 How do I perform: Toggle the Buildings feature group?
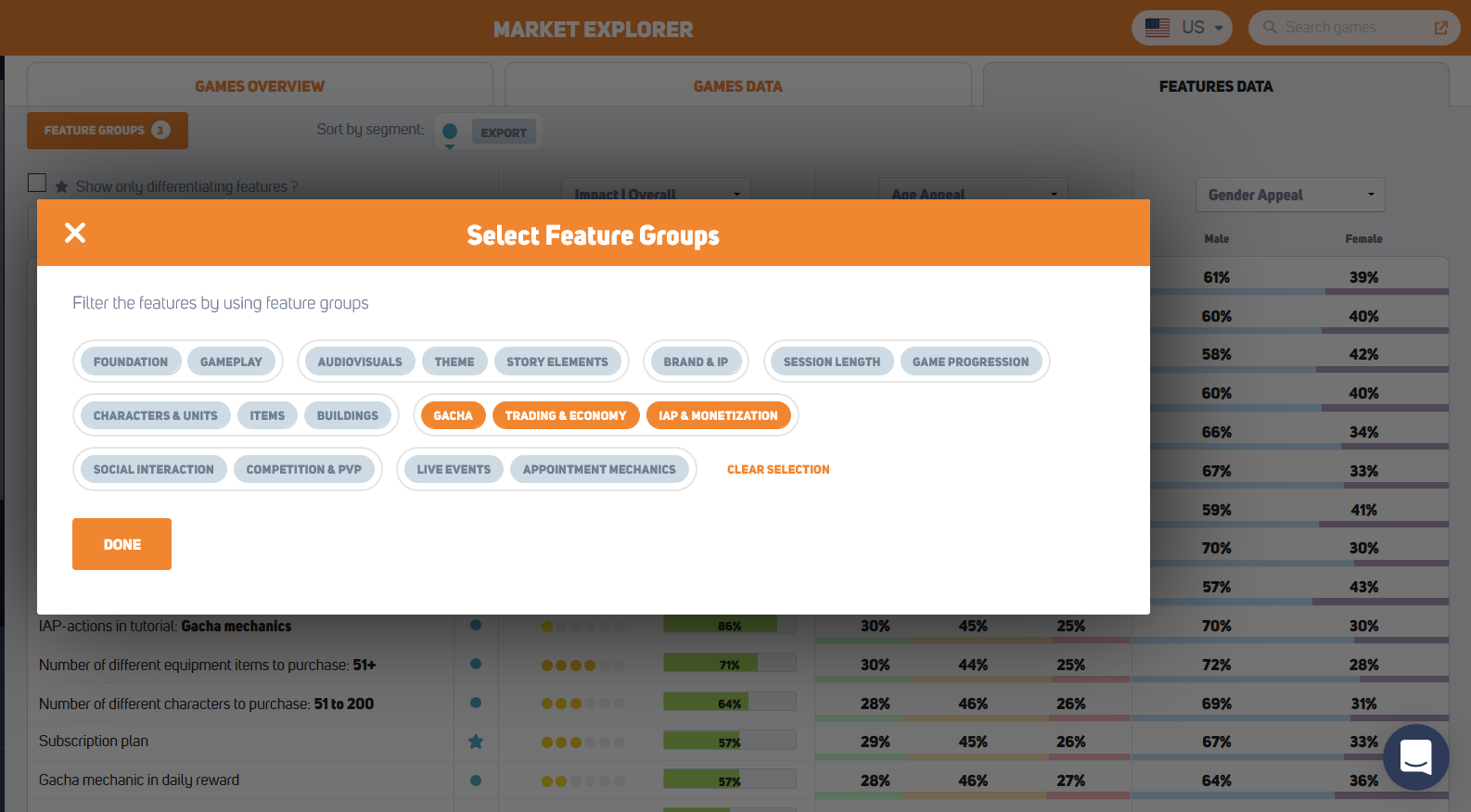[x=348, y=415]
